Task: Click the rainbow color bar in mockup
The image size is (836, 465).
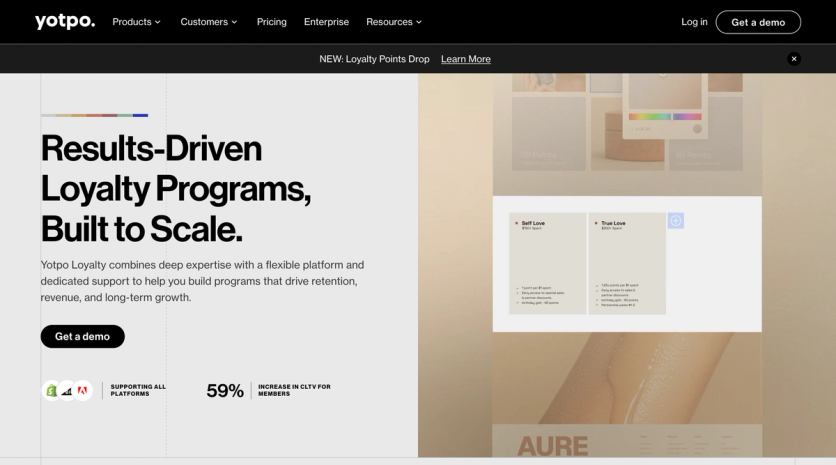Action: [x=665, y=116]
